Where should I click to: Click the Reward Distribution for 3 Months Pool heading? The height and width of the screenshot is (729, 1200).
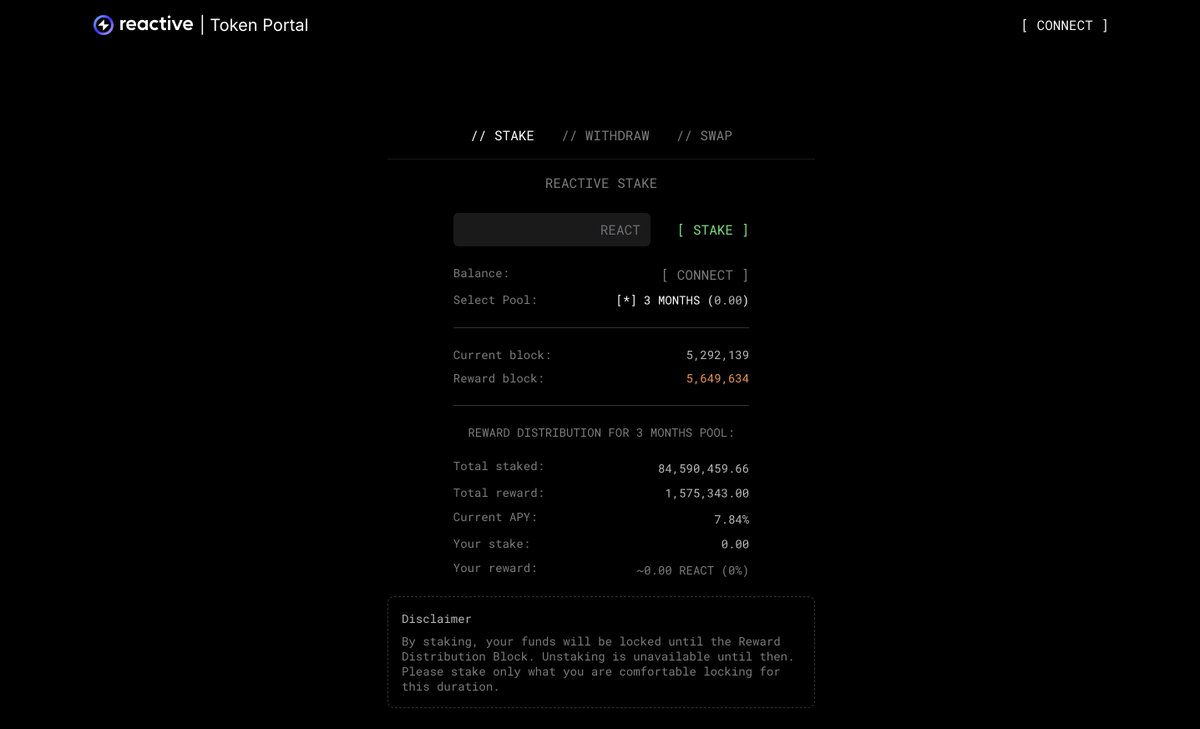tap(601, 433)
